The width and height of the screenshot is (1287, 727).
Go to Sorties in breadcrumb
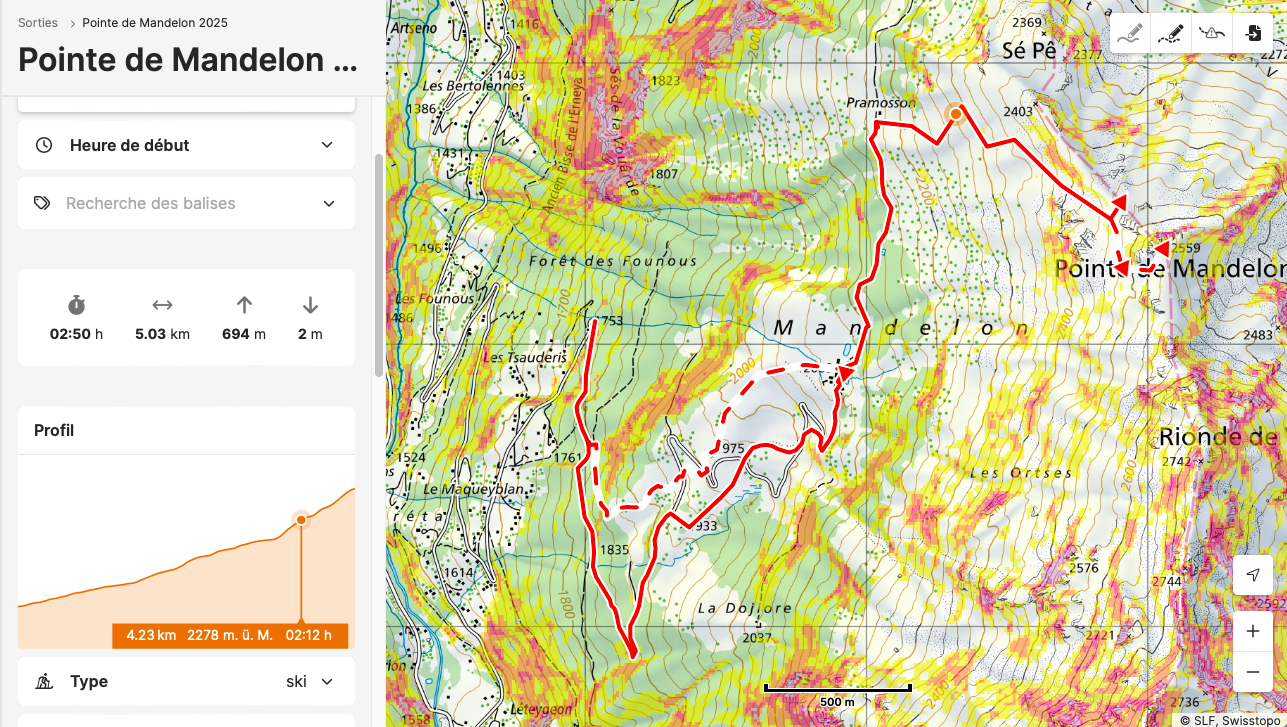click(x=38, y=22)
